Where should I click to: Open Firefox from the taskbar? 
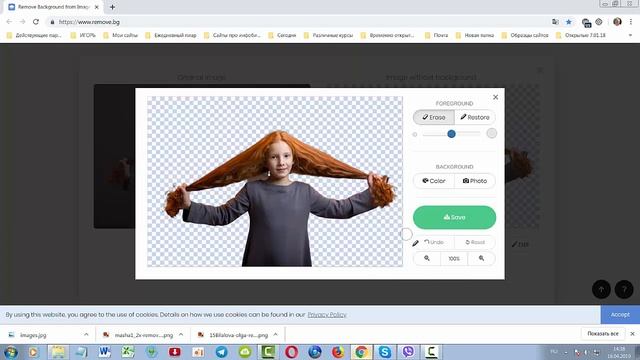click(x=338, y=352)
